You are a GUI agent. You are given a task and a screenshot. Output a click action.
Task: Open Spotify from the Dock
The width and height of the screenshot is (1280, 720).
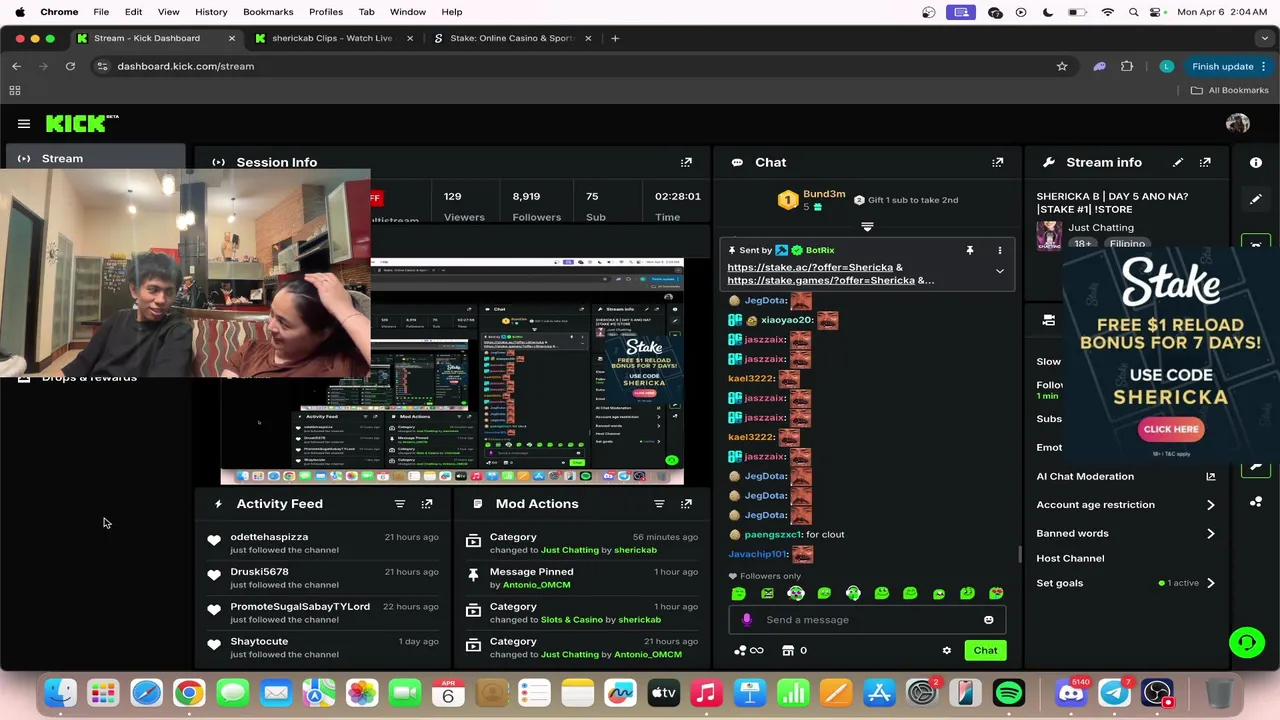[x=1009, y=692]
